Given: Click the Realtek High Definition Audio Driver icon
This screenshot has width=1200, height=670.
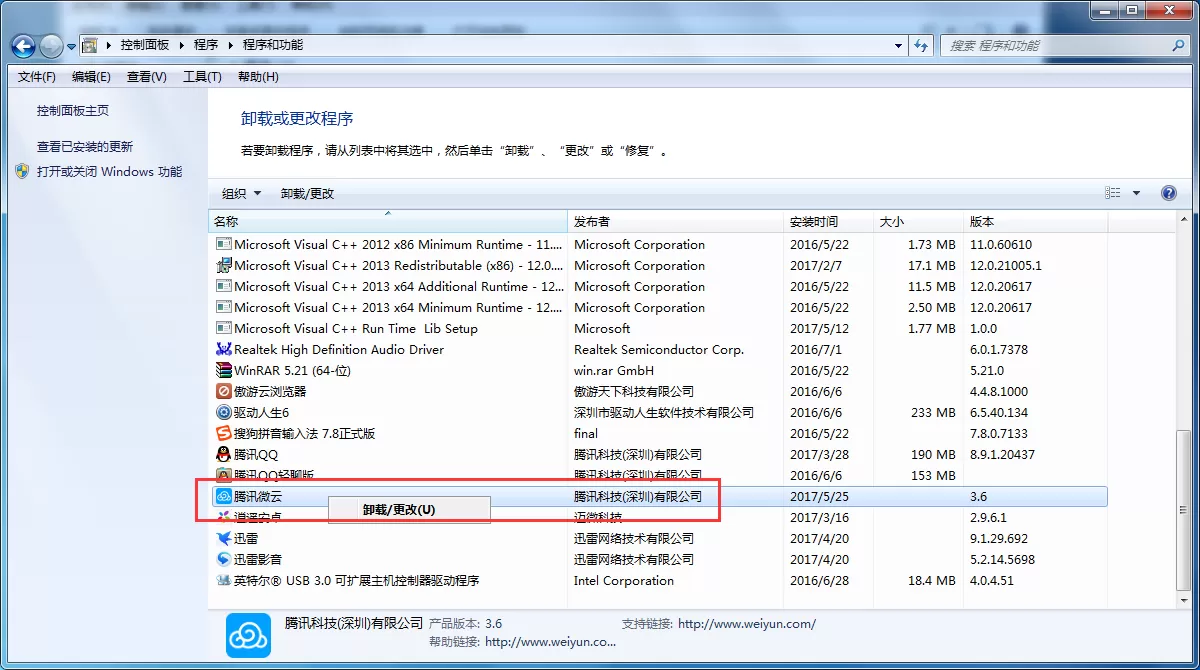Looking at the screenshot, I should coord(224,349).
